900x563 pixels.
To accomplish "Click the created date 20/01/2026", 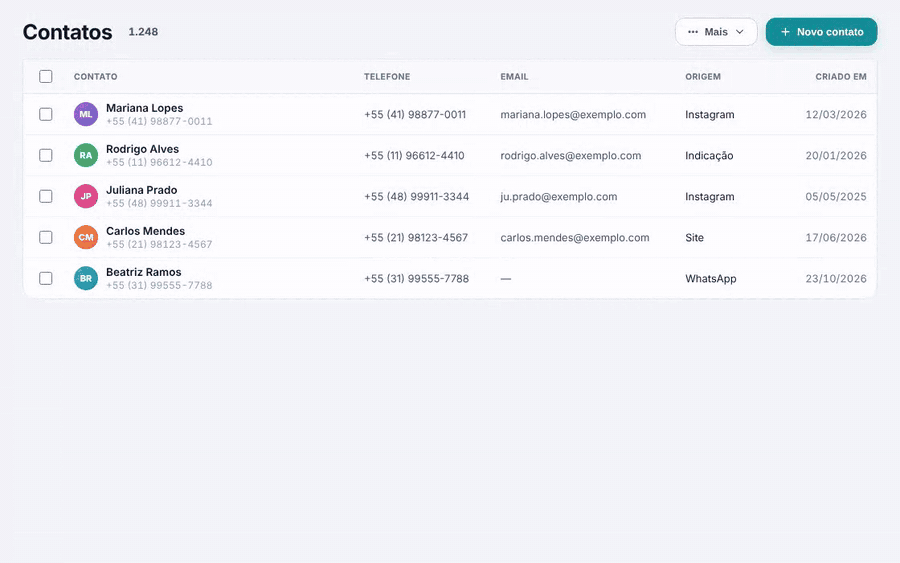I will click(836, 156).
